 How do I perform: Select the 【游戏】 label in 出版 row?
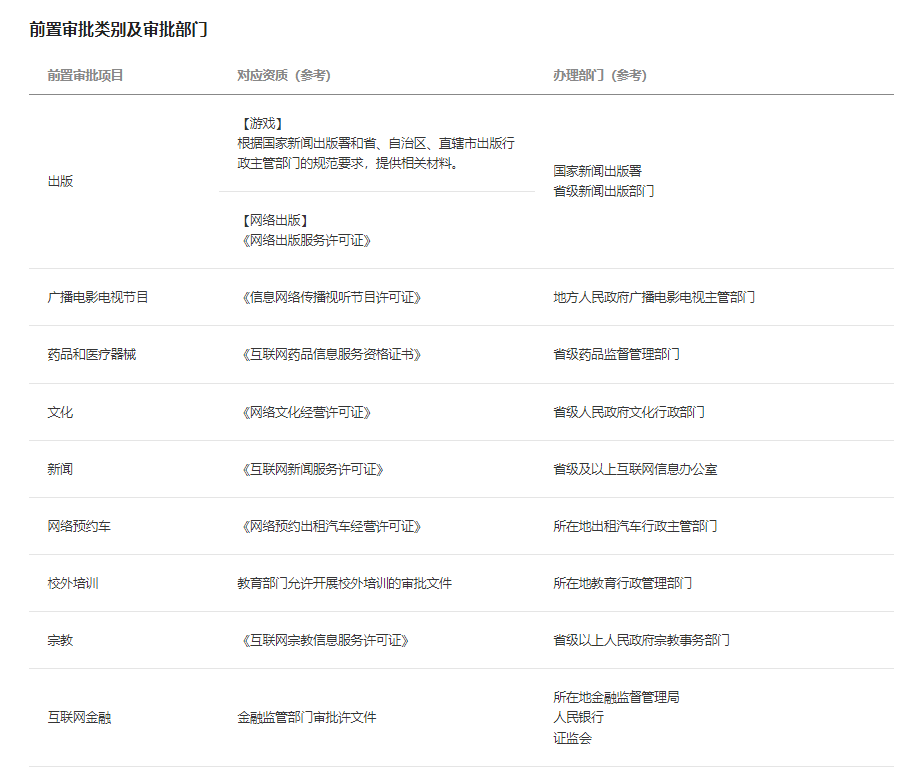[x=262, y=124]
